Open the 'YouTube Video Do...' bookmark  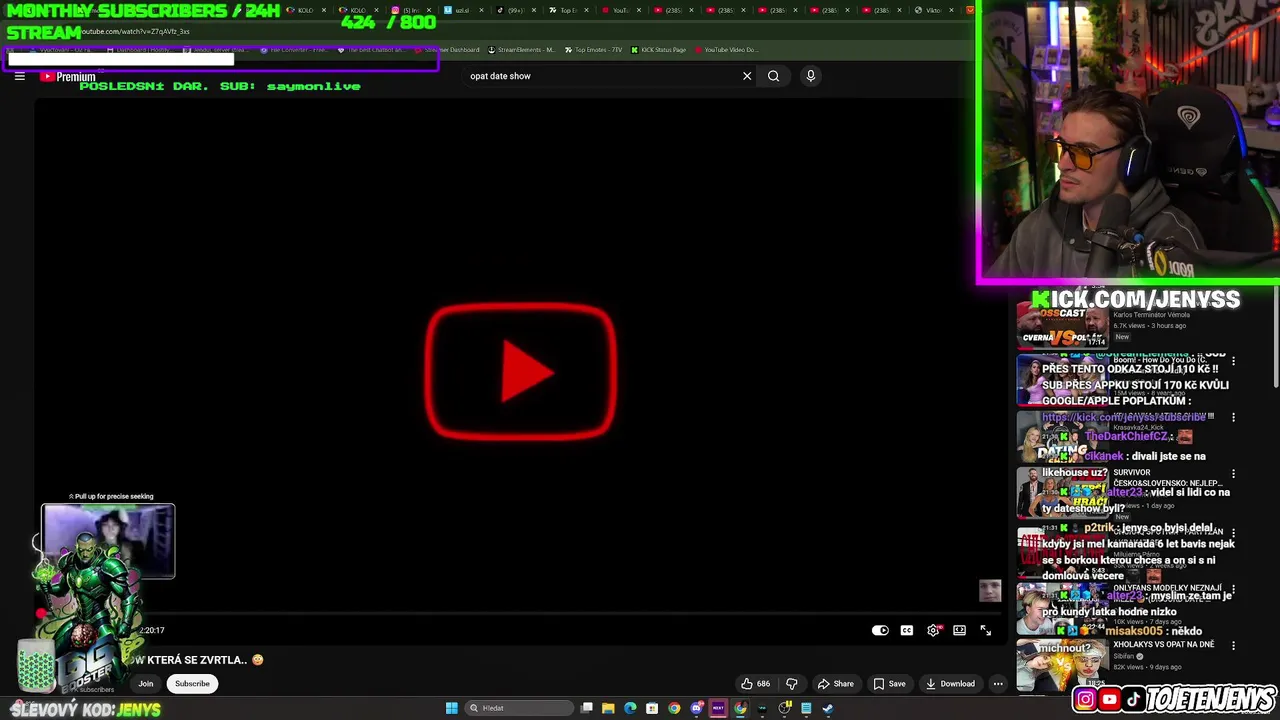coord(726,50)
